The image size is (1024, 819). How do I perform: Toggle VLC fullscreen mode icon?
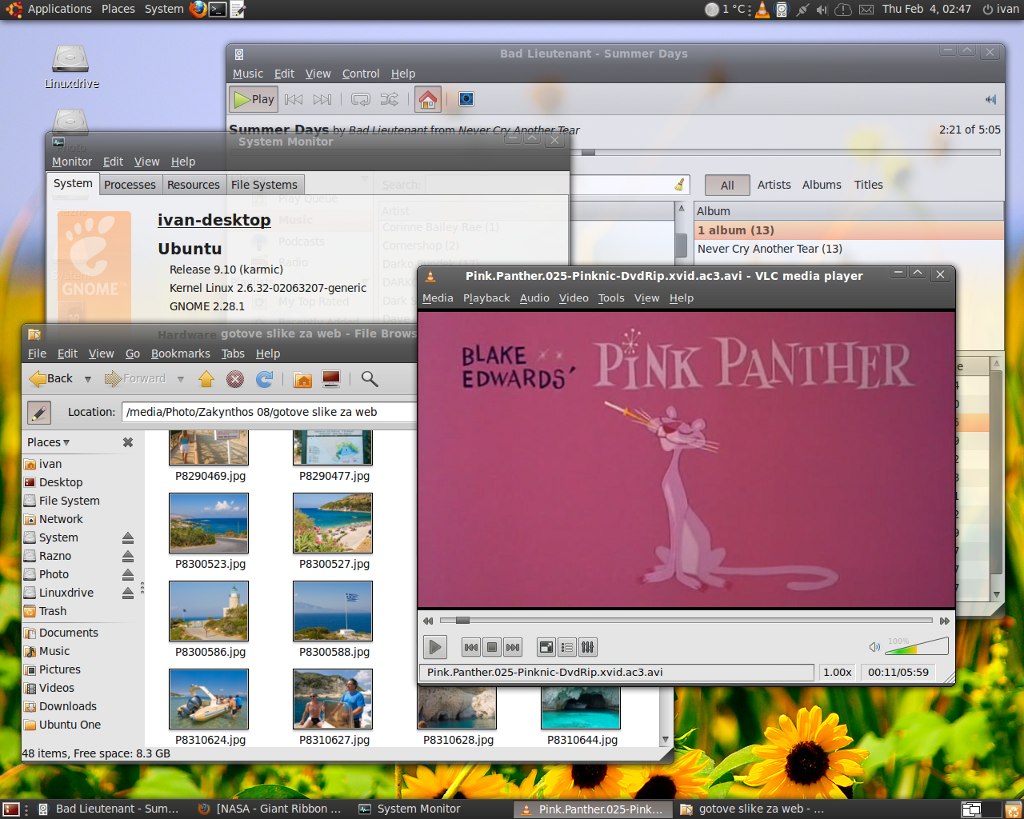click(546, 647)
